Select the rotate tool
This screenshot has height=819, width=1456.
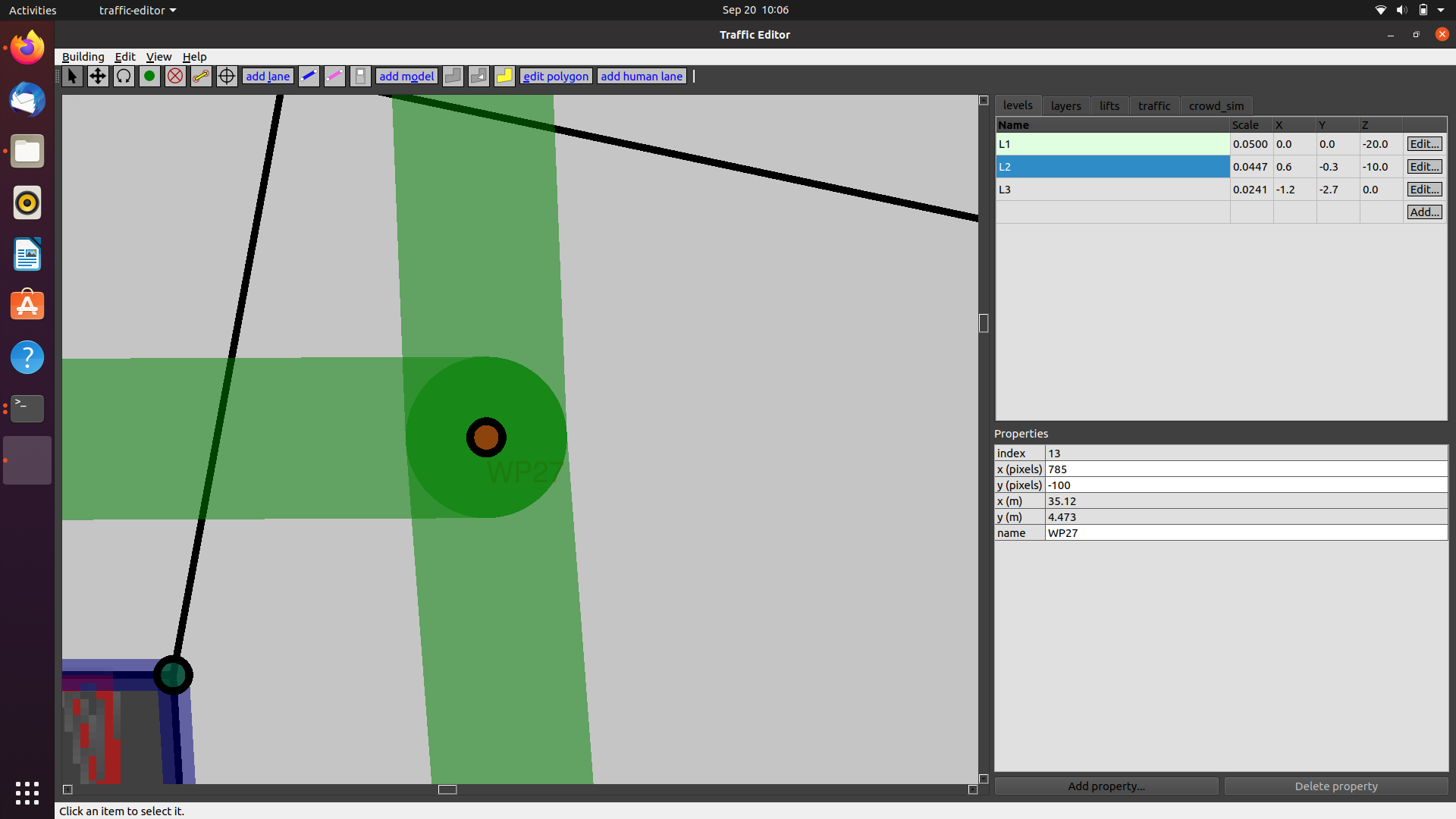(x=124, y=76)
